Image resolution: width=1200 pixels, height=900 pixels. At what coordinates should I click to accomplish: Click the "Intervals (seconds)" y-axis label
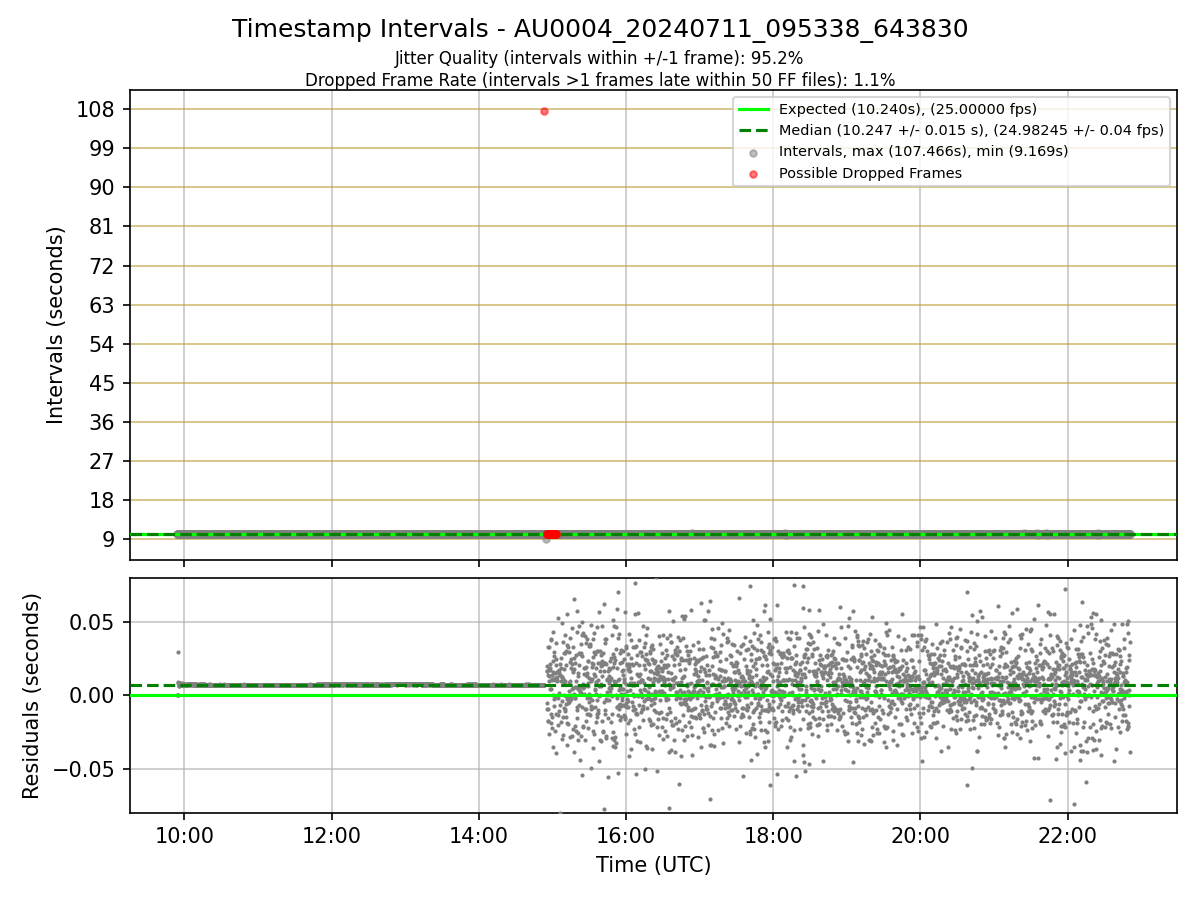[x=56, y=325]
